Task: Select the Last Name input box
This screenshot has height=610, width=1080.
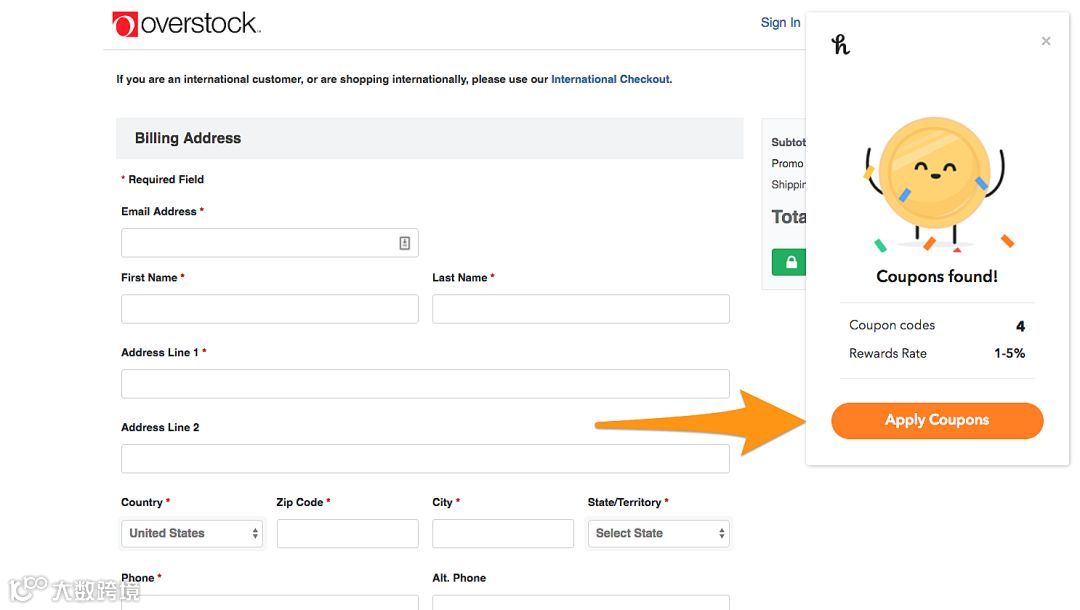Action: click(580, 309)
